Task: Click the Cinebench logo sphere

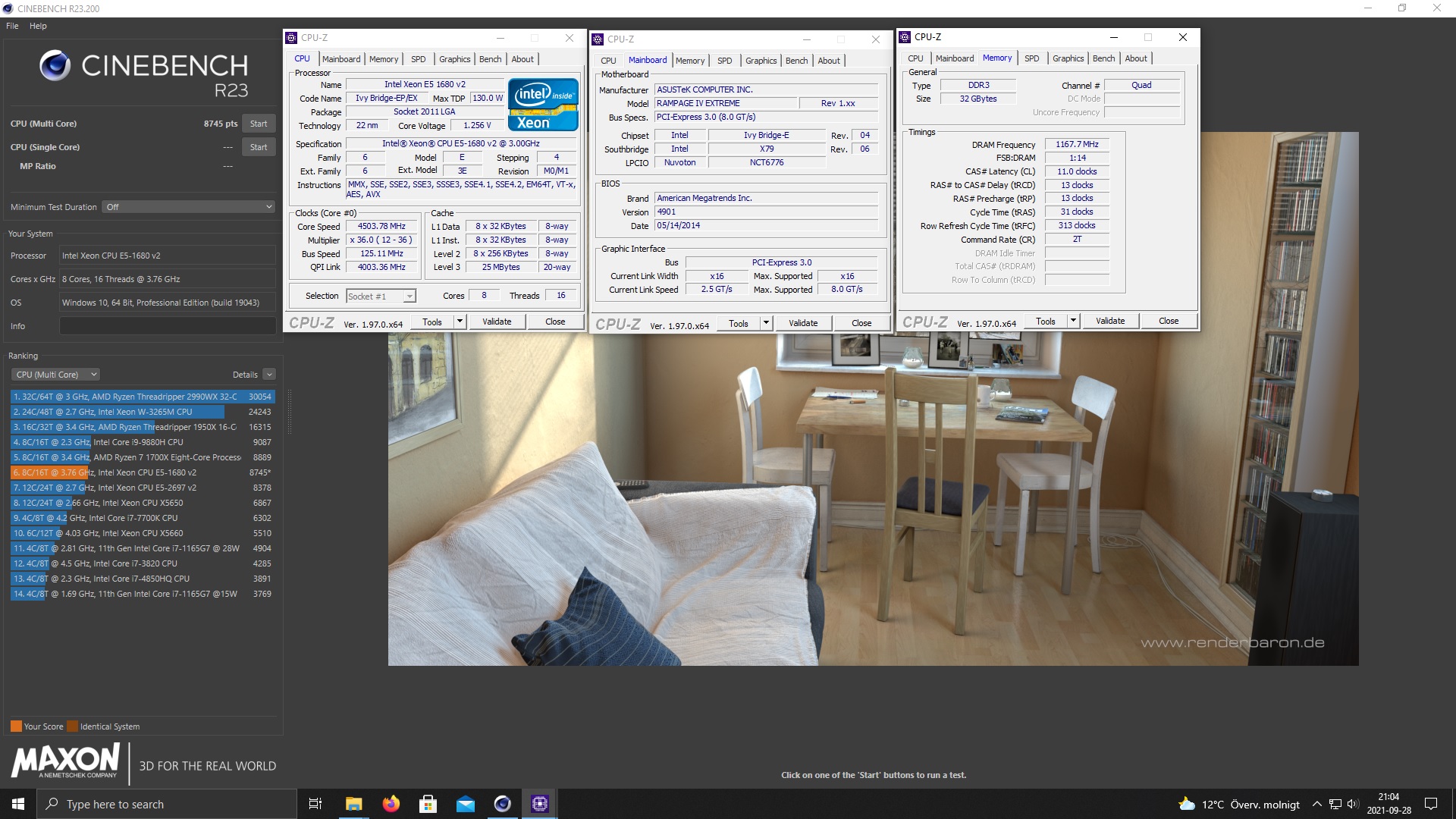Action: (55, 66)
